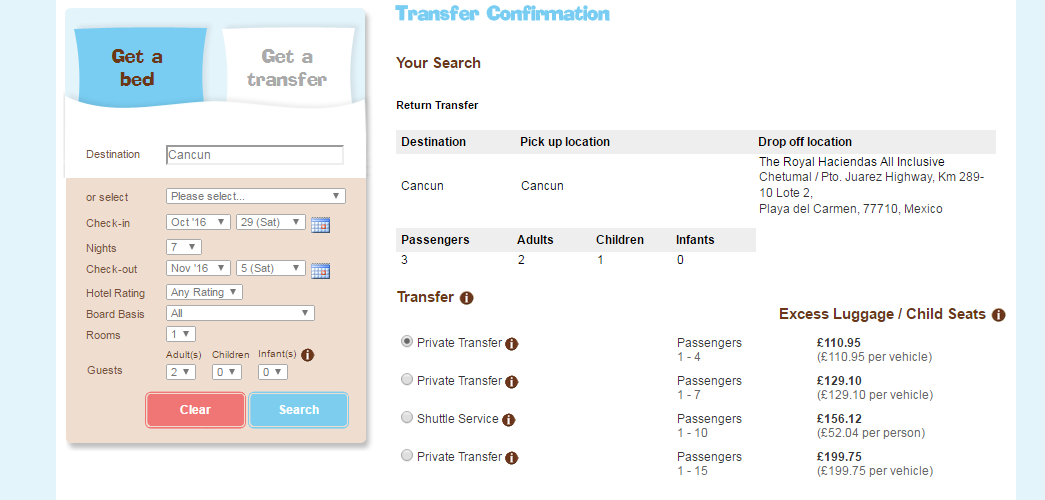Select the Private Transfer for 1 - 15 passengers

[x=407, y=456]
